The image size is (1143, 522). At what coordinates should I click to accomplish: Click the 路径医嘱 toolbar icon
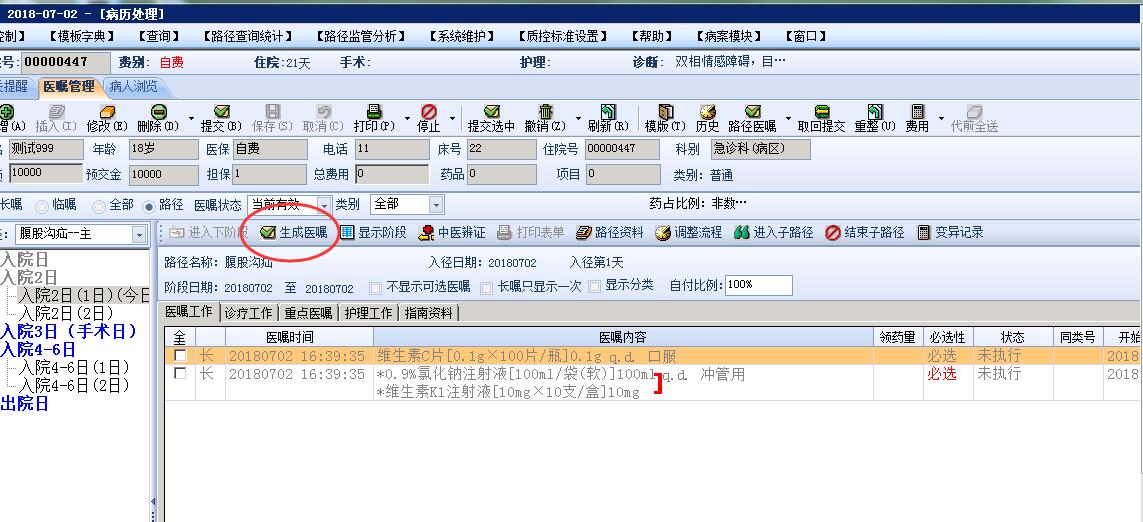(x=752, y=112)
